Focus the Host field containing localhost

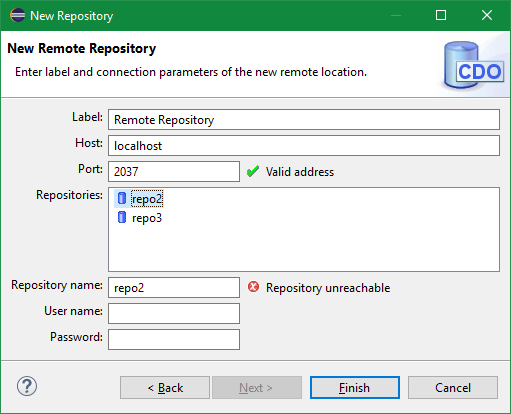(304, 145)
